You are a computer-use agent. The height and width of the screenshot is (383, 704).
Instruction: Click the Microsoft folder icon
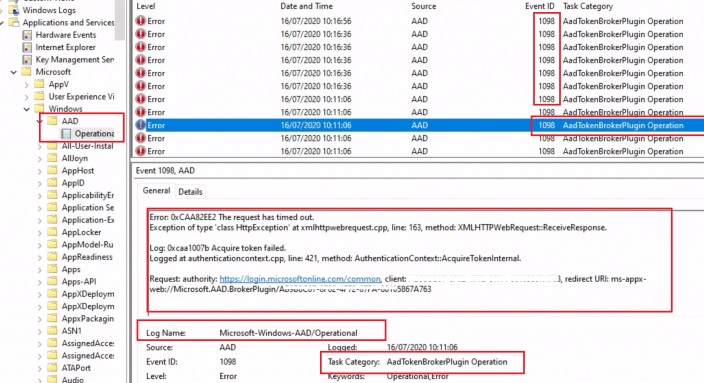pos(27,71)
